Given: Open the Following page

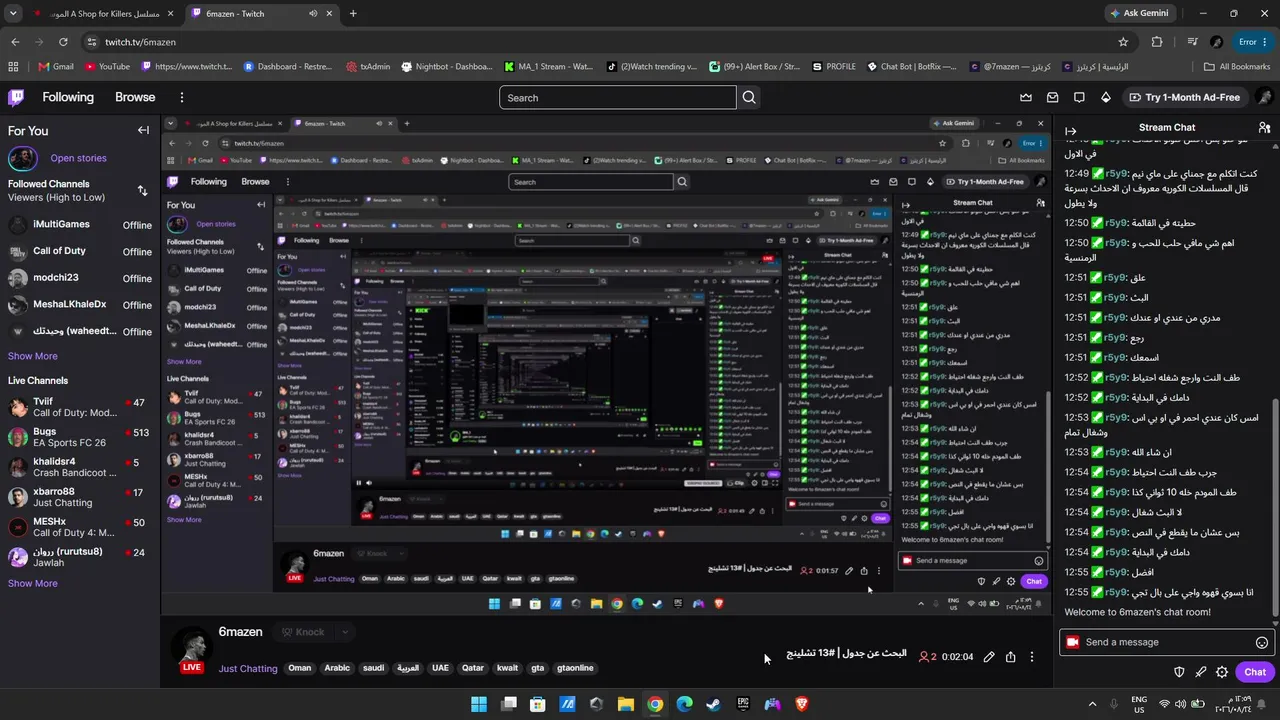Looking at the screenshot, I should point(68,97).
